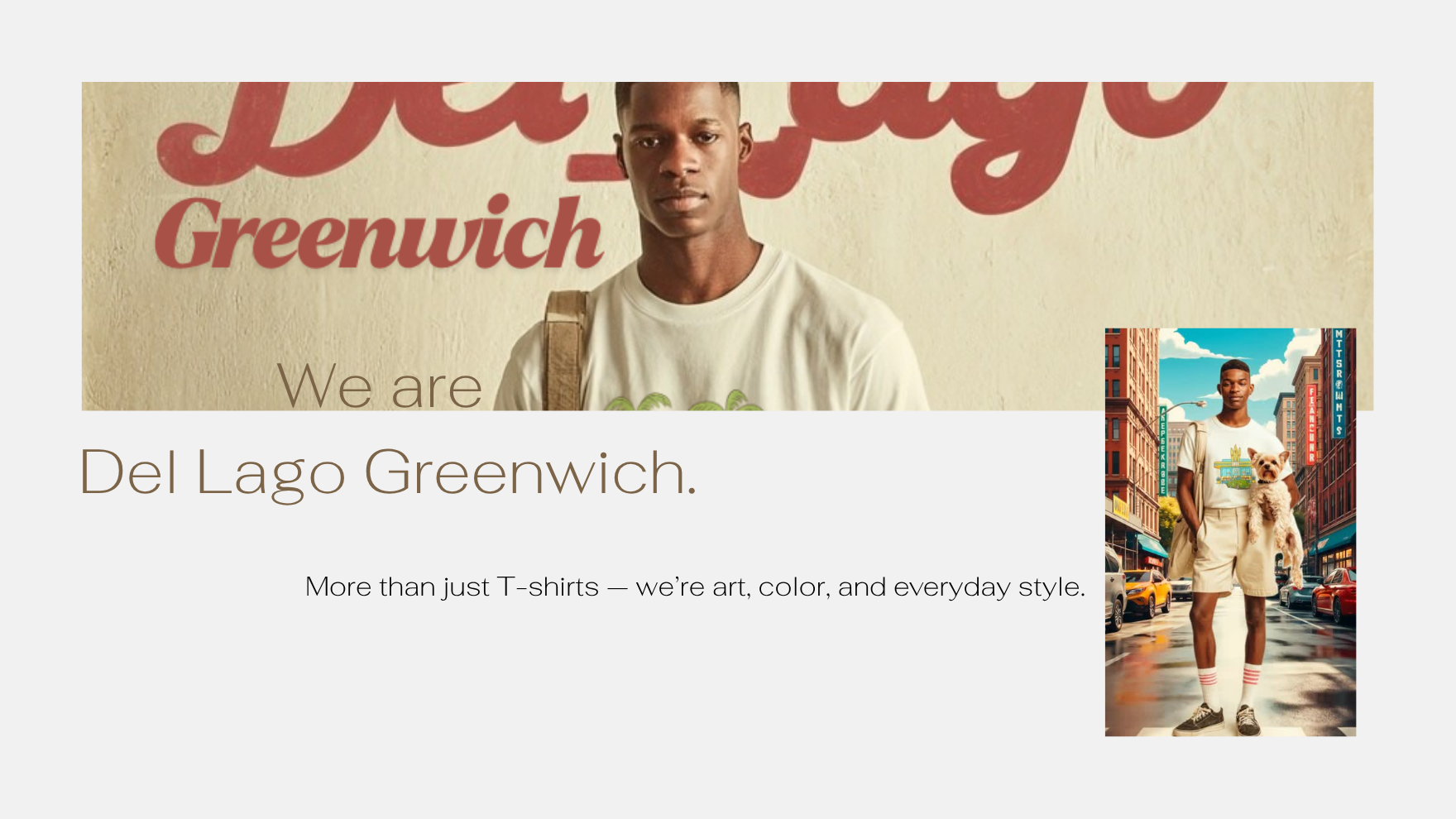
Task: Click the "Del Lago Greenwich." heading
Action: (x=388, y=472)
